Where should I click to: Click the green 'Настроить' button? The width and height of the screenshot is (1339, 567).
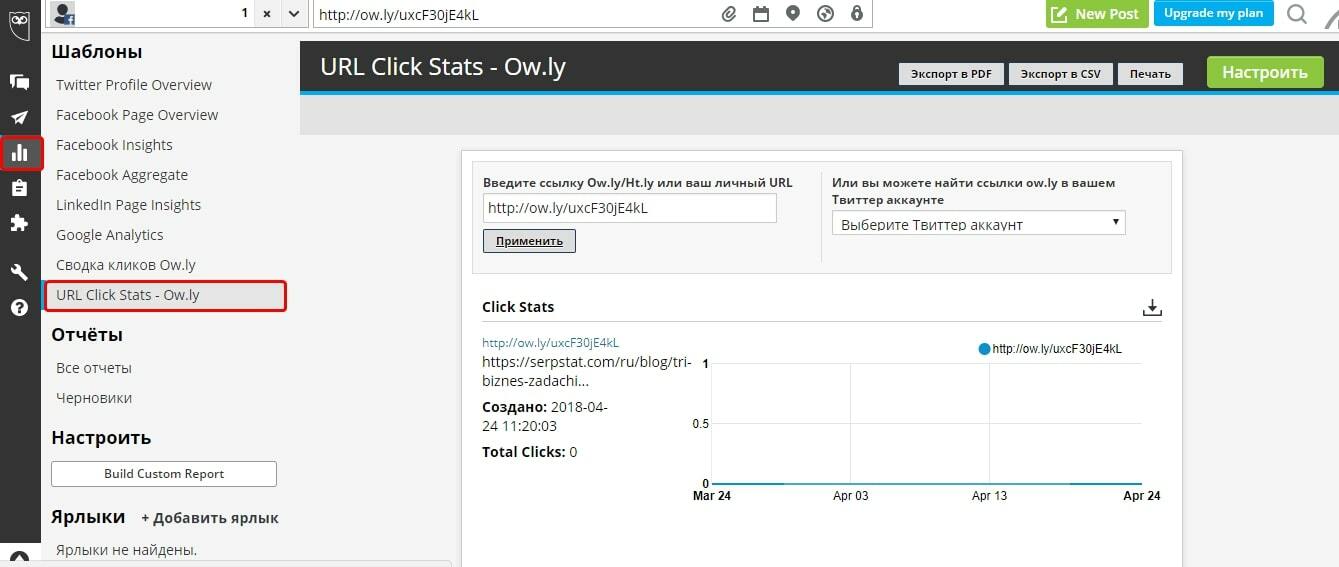[x=1264, y=72]
